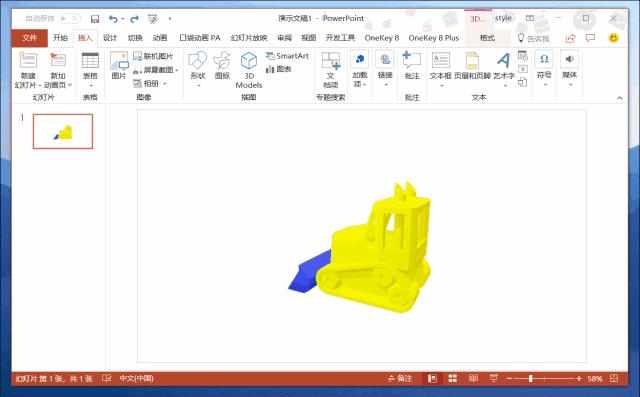The height and width of the screenshot is (397, 640).
Task: Switch to Normal view icon
Action: (x=432, y=378)
